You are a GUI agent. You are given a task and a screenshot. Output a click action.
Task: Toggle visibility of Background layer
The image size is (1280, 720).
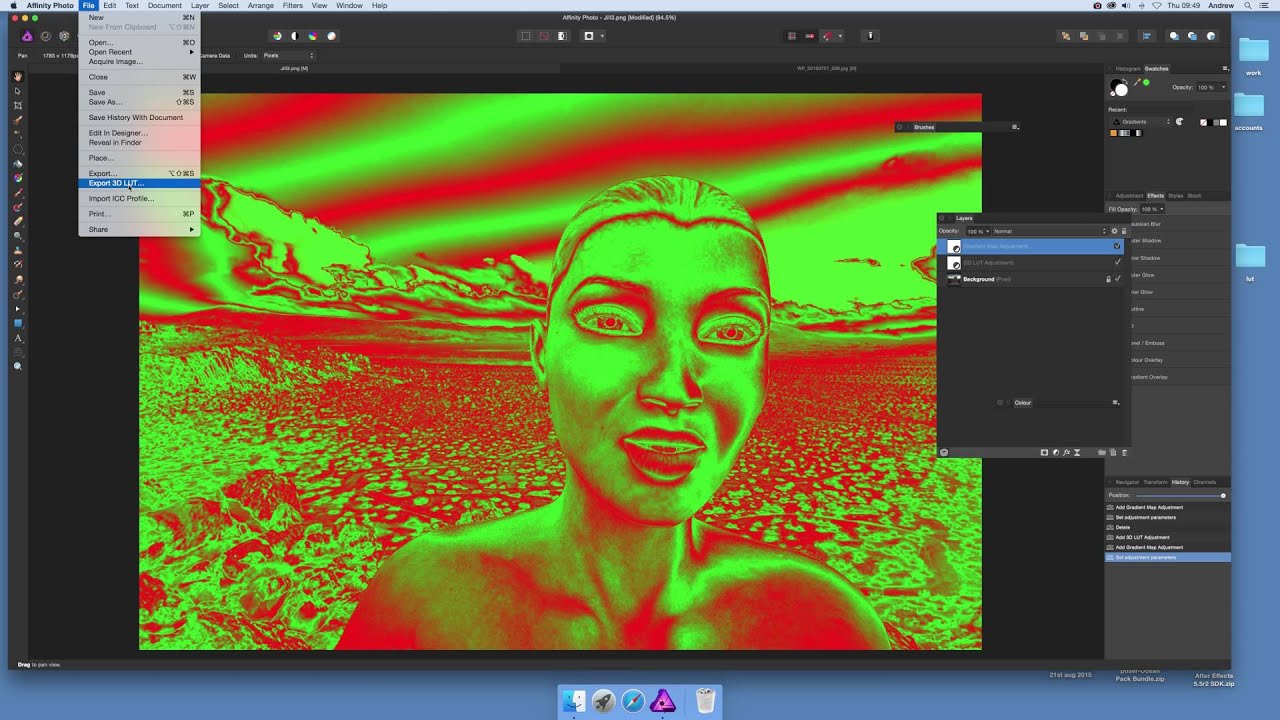click(1117, 279)
